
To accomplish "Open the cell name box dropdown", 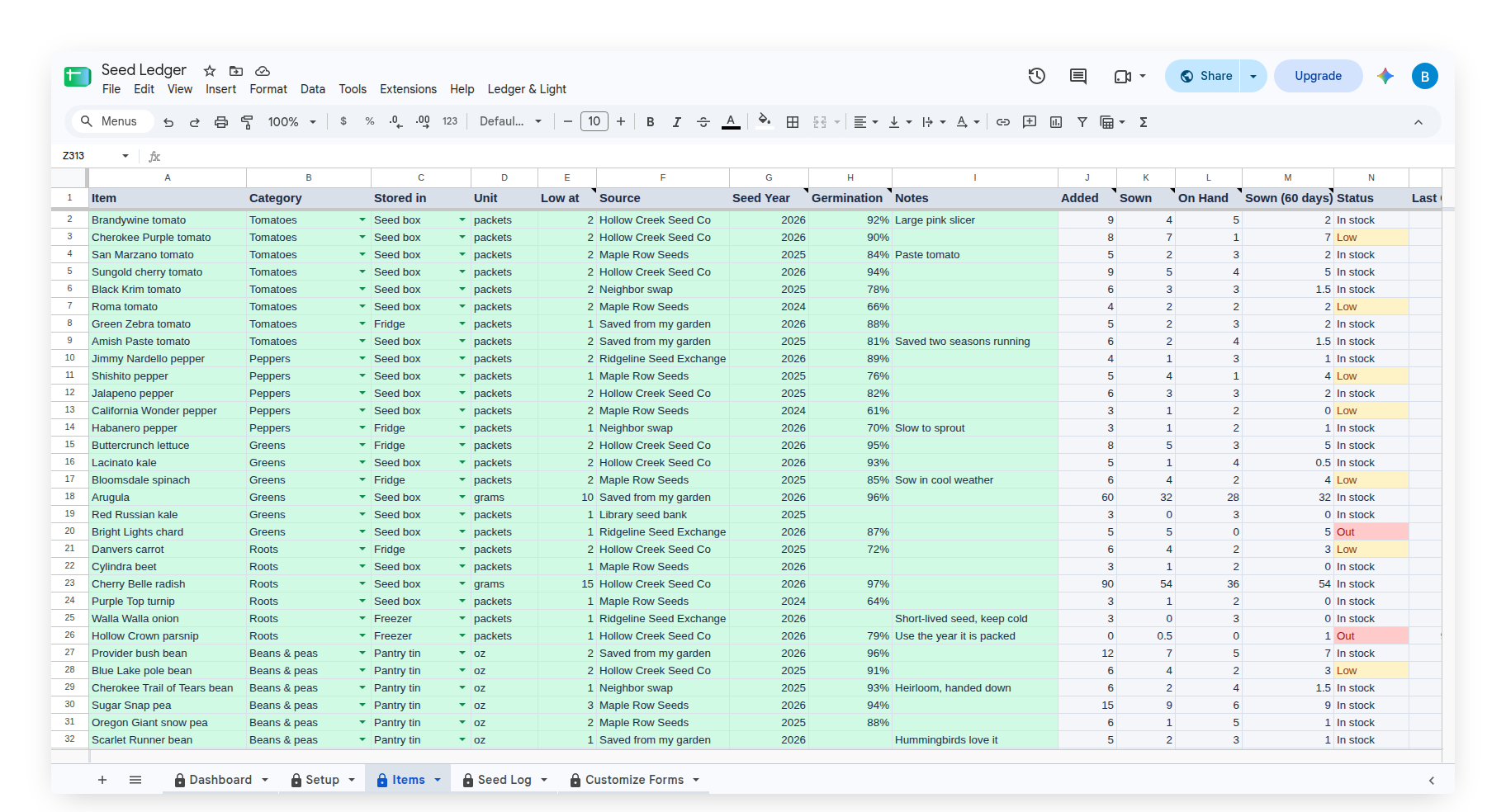I will click(x=125, y=156).
